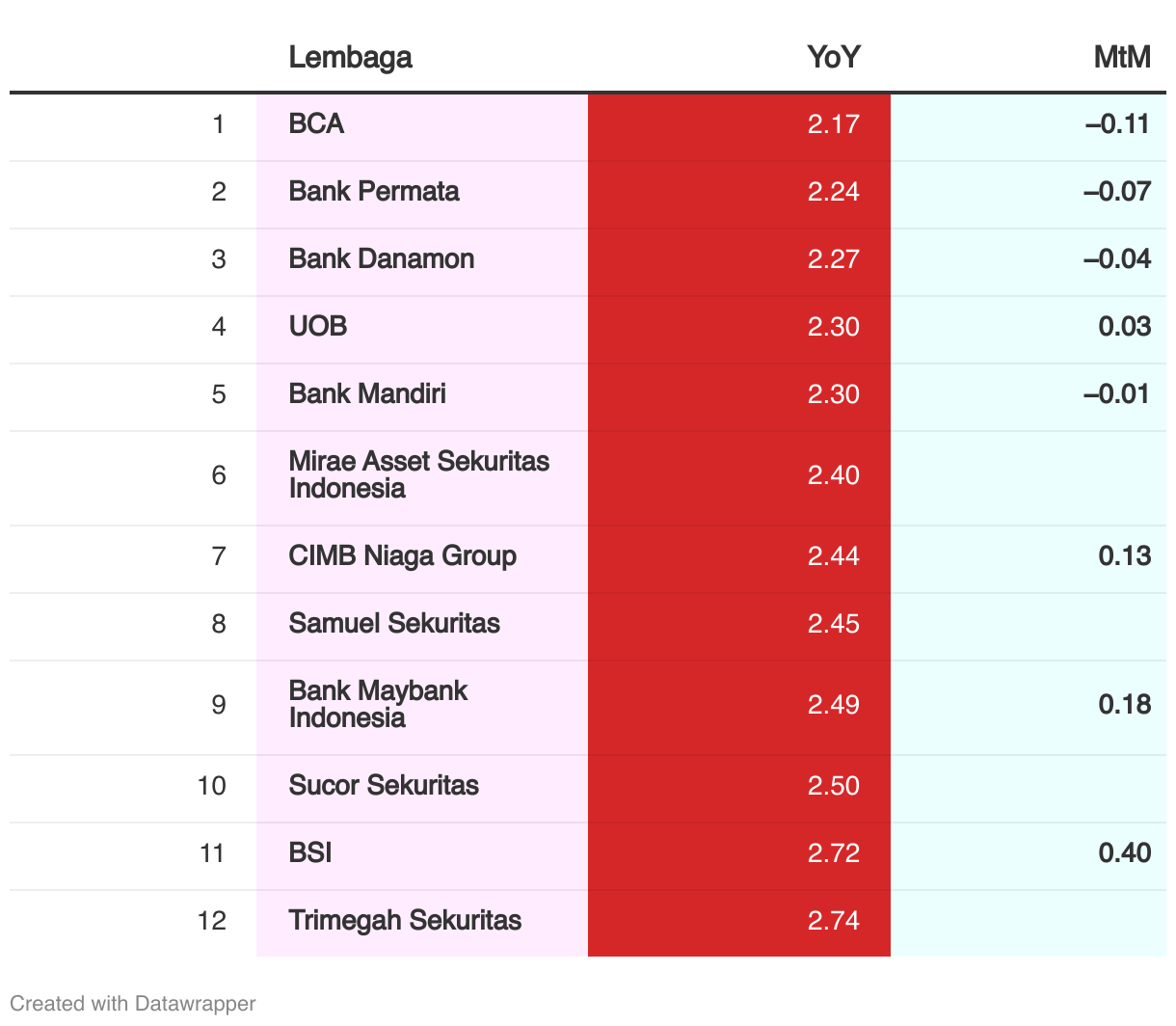Click BSI's YoY value 2.72

(833, 853)
